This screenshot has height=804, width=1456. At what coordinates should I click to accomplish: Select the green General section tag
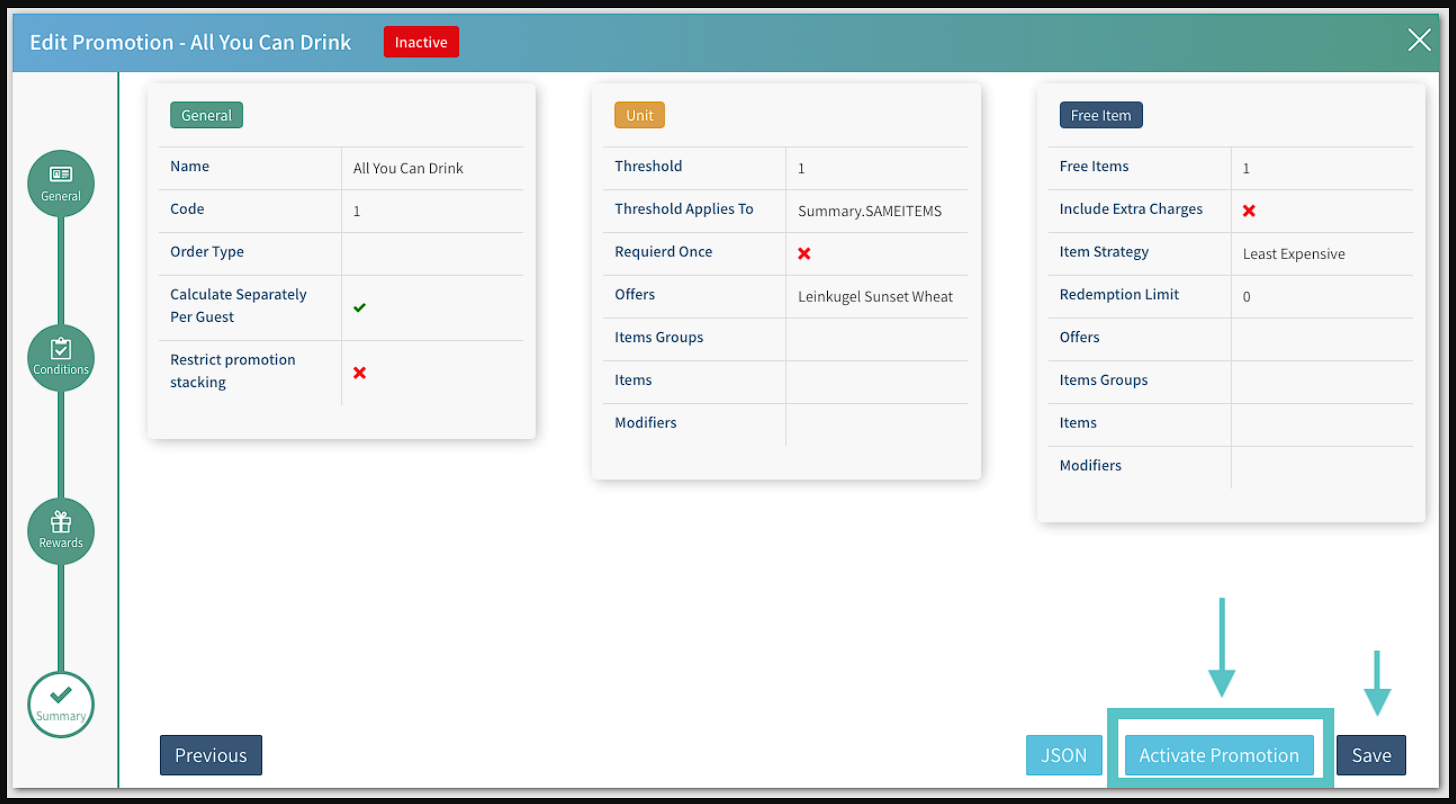pos(206,115)
